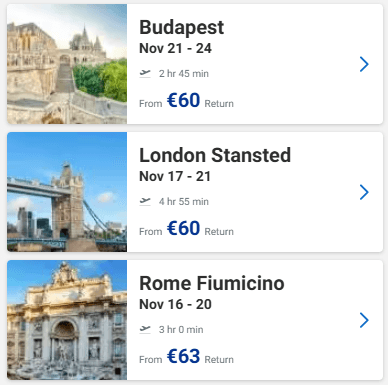Open the Rome Fiumicino card chevron arrow
Screen dimensions: 388x385
pos(364,320)
